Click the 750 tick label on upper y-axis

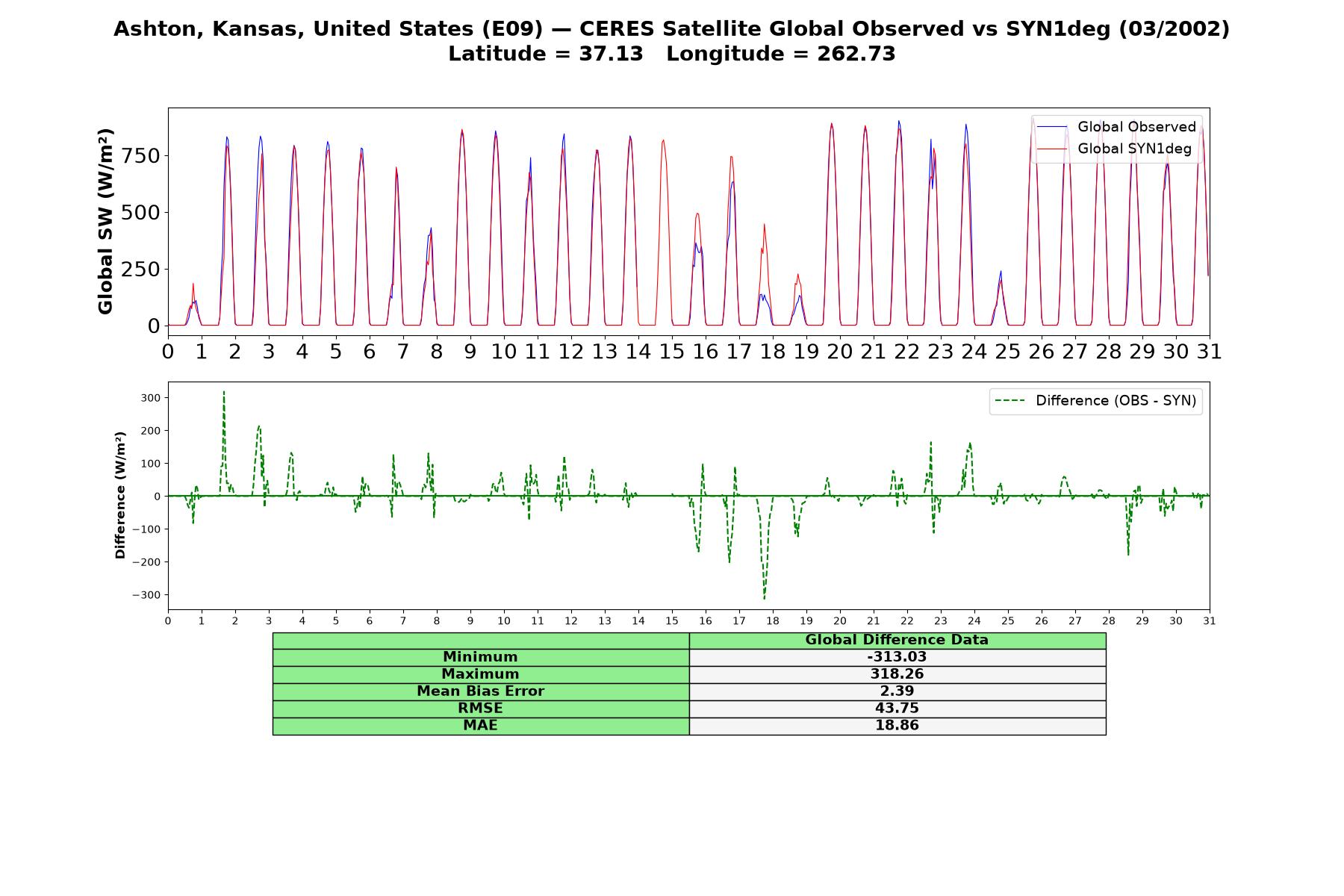(143, 156)
